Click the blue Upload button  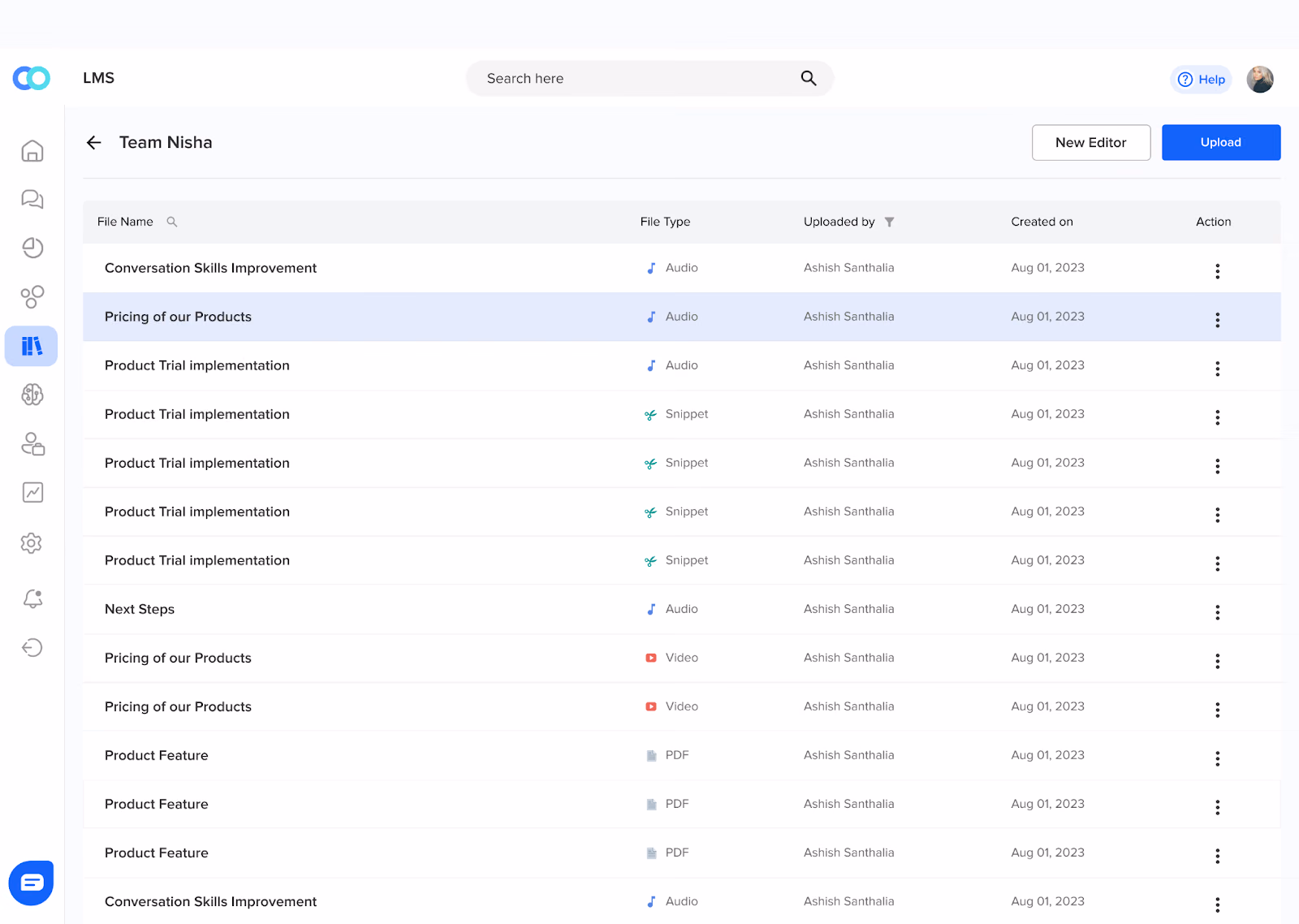coord(1221,143)
